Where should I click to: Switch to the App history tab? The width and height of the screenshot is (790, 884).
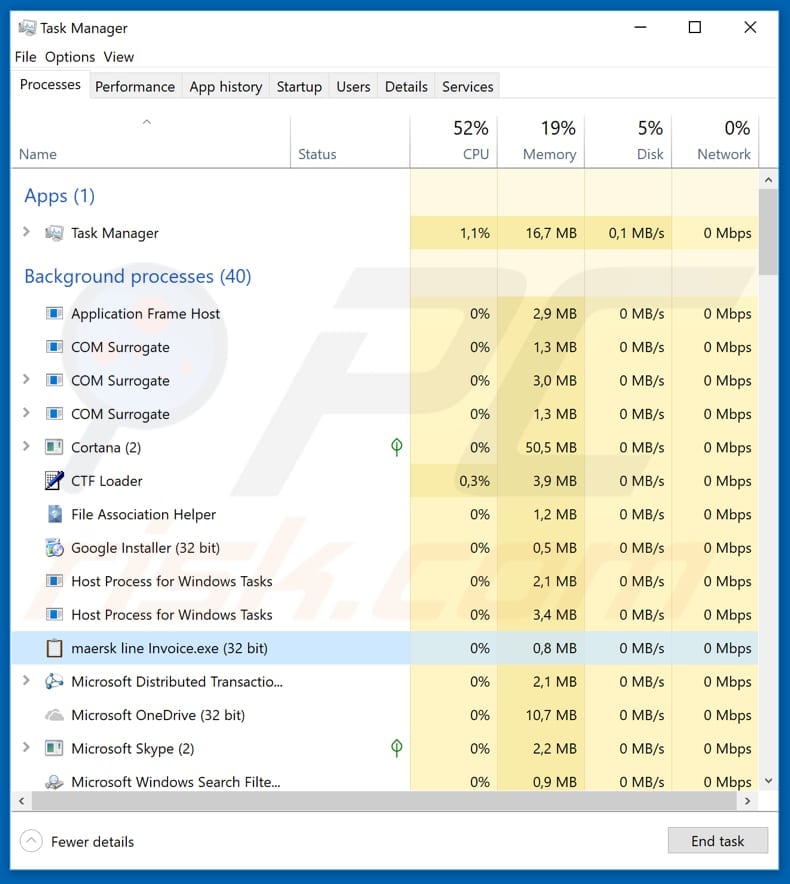click(226, 87)
